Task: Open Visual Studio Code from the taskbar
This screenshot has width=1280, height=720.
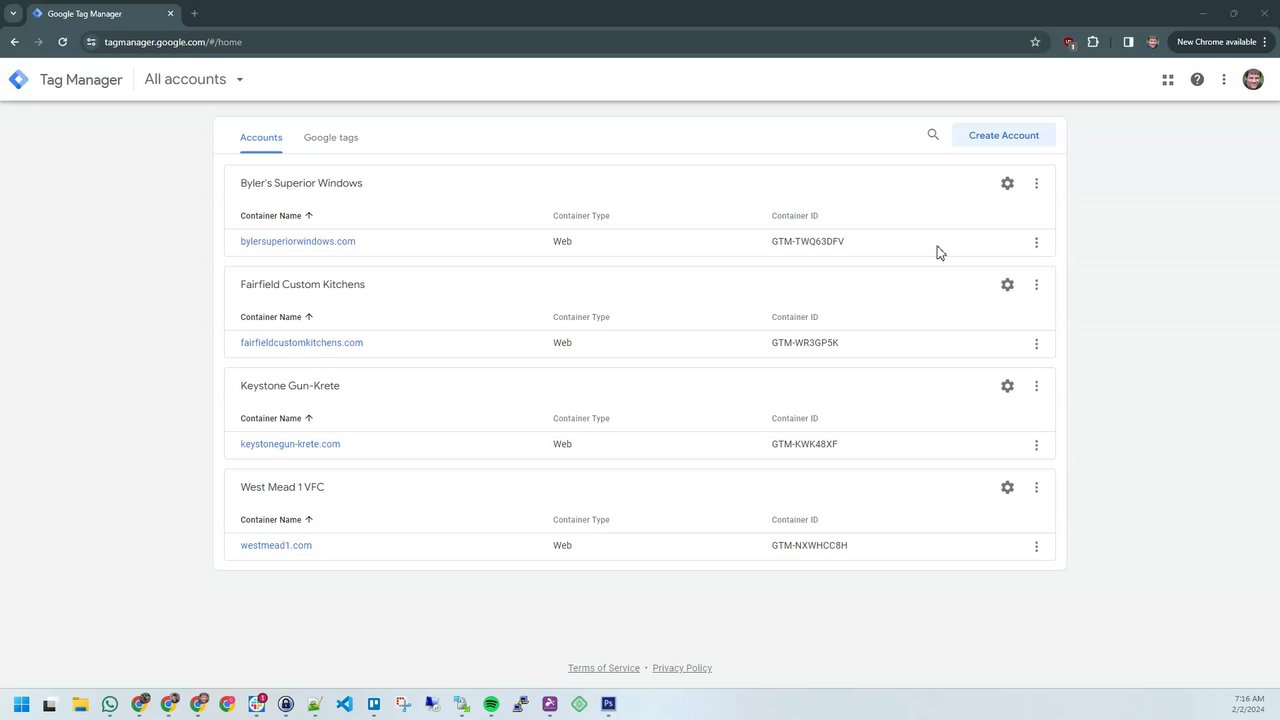Action: (344, 704)
